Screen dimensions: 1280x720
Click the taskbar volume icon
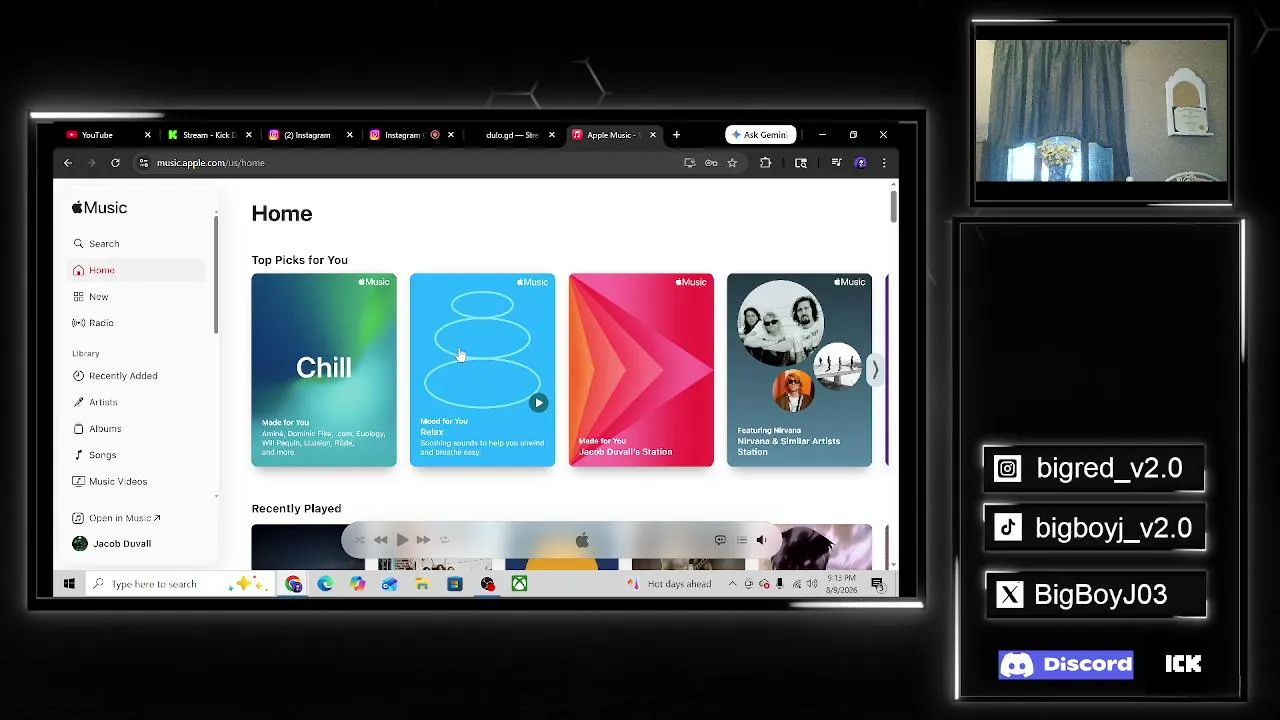[811, 584]
